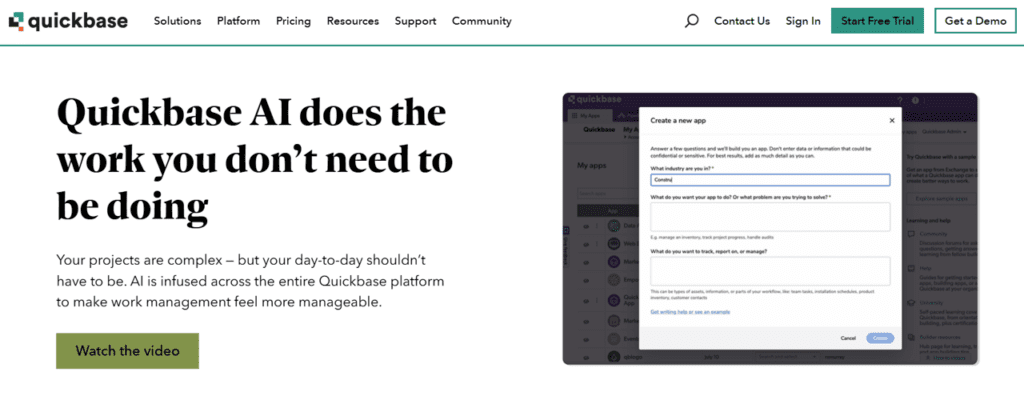Open the Platform menu

pos(238,21)
